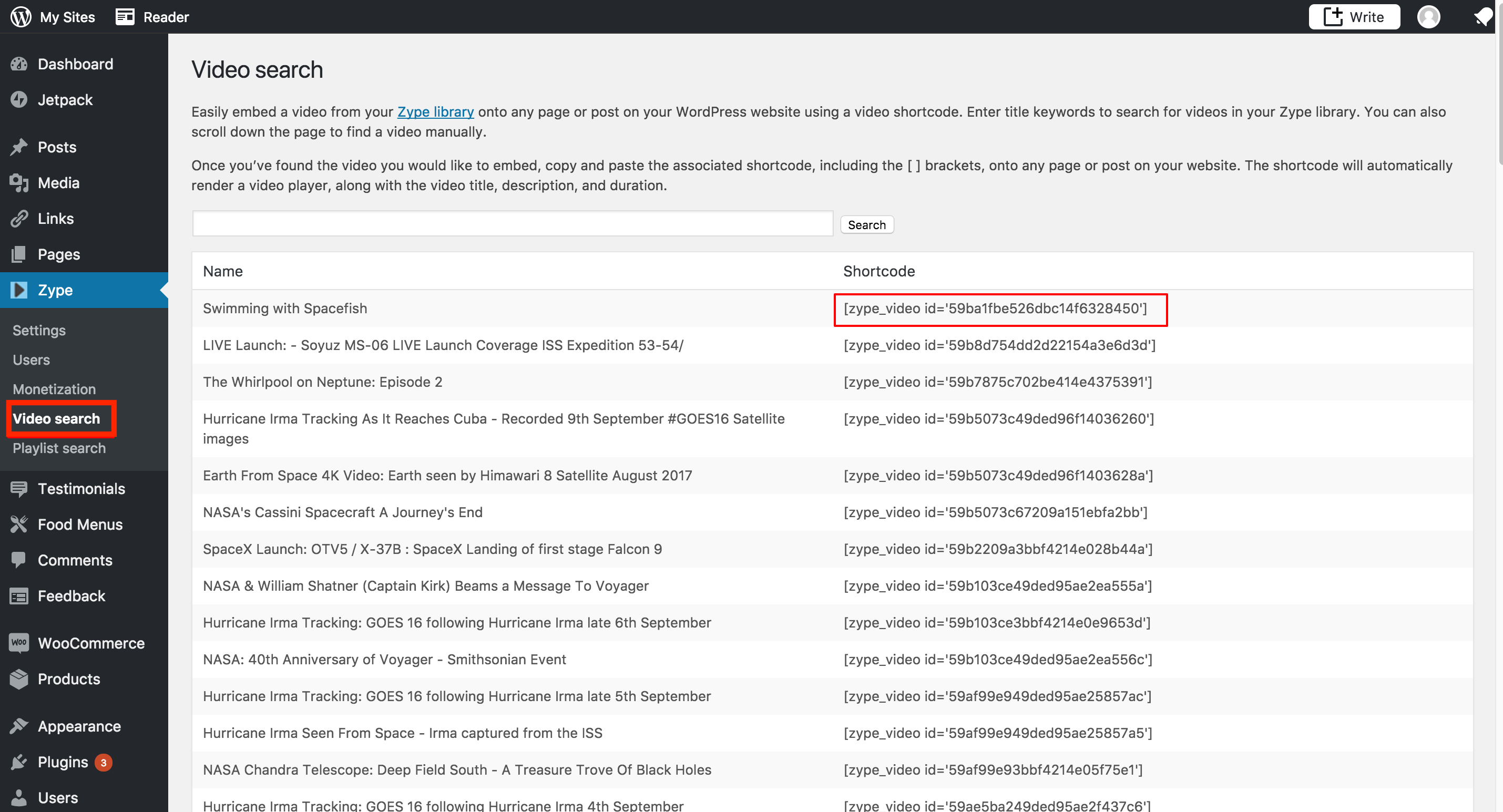Viewport: 1503px width, 812px height.
Task: Open the Reader icon in top bar
Action: [x=124, y=16]
